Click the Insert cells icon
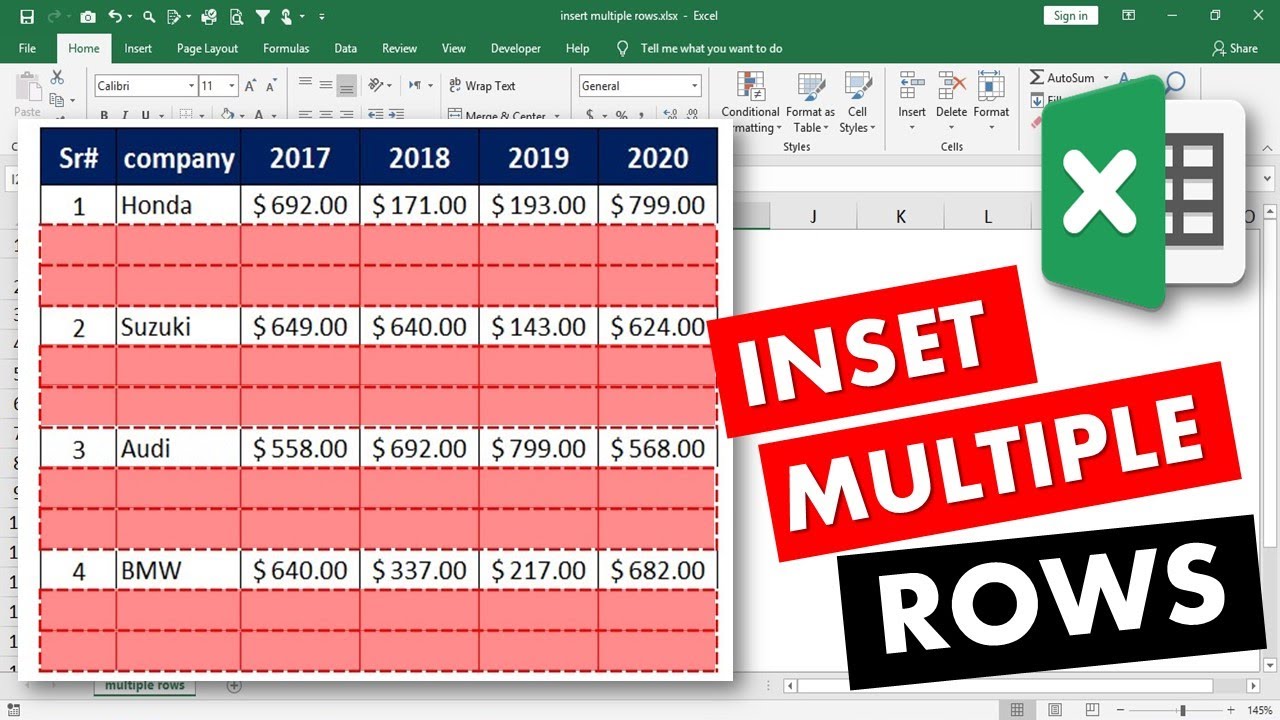The width and height of the screenshot is (1280, 720). (x=911, y=86)
